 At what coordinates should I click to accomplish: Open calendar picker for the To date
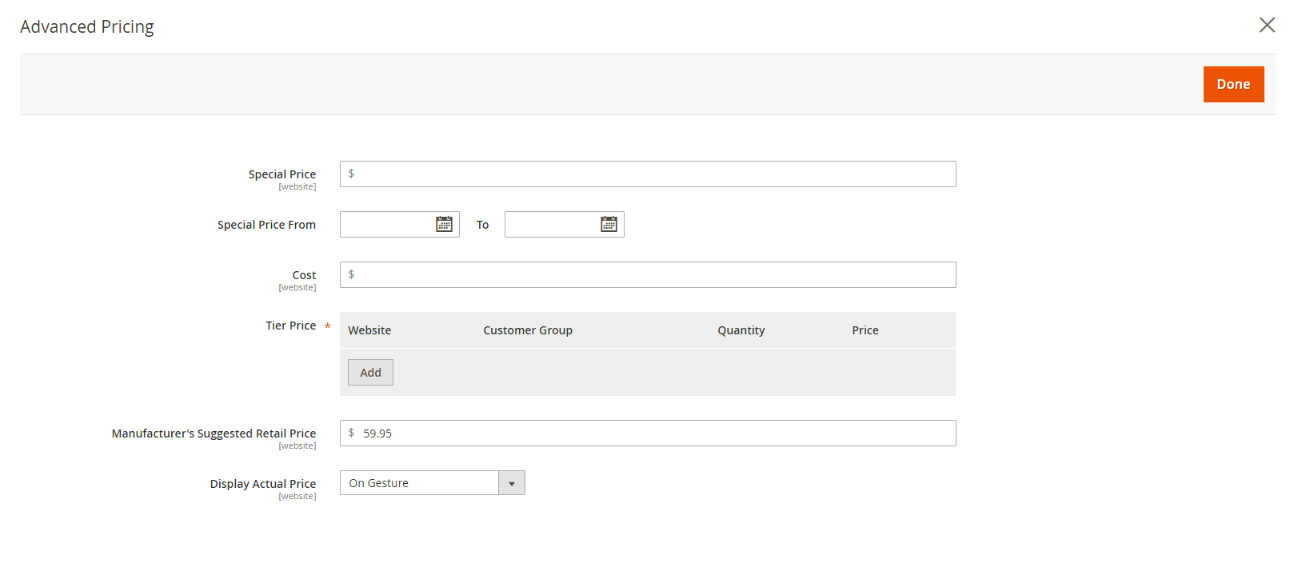pos(609,224)
